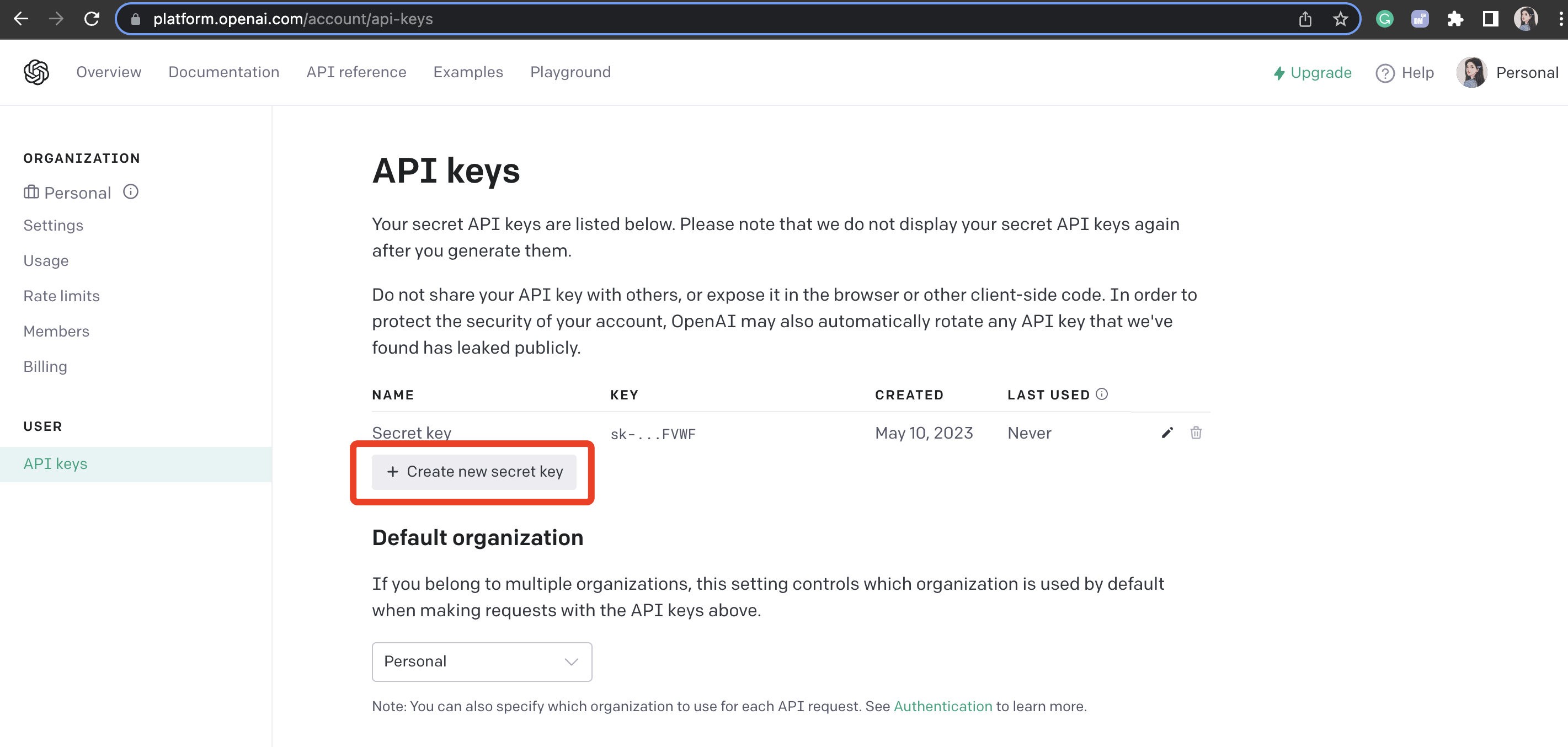Edit the Secret key with pencil icon
Viewport: 1568px width, 747px height.
coord(1167,432)
